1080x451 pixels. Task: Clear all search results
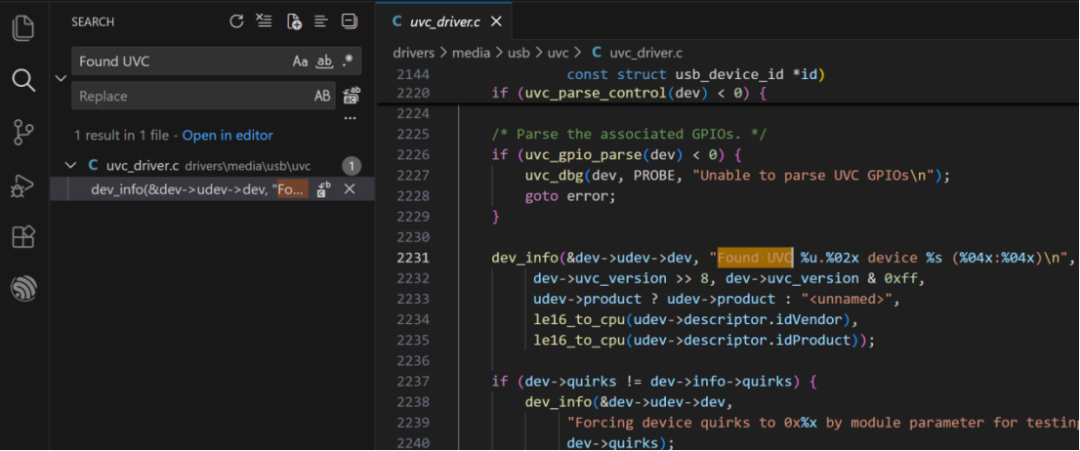pos(263,21)
